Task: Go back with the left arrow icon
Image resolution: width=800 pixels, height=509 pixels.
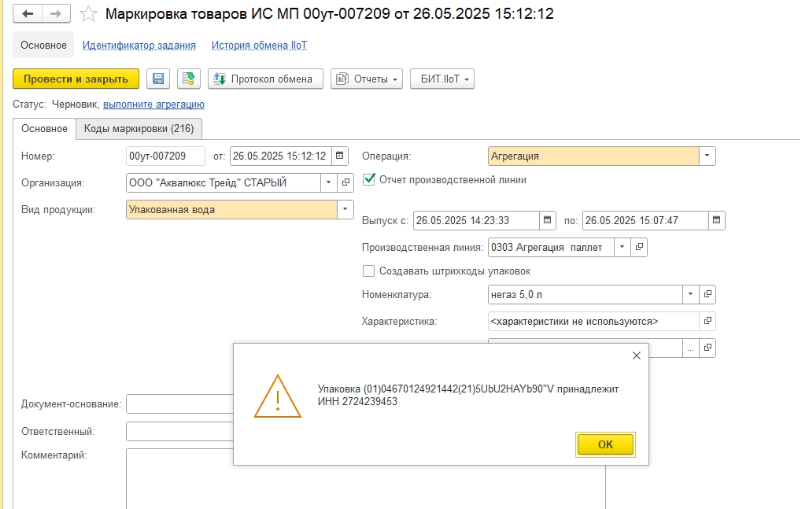Action: [x=27, y=14]
